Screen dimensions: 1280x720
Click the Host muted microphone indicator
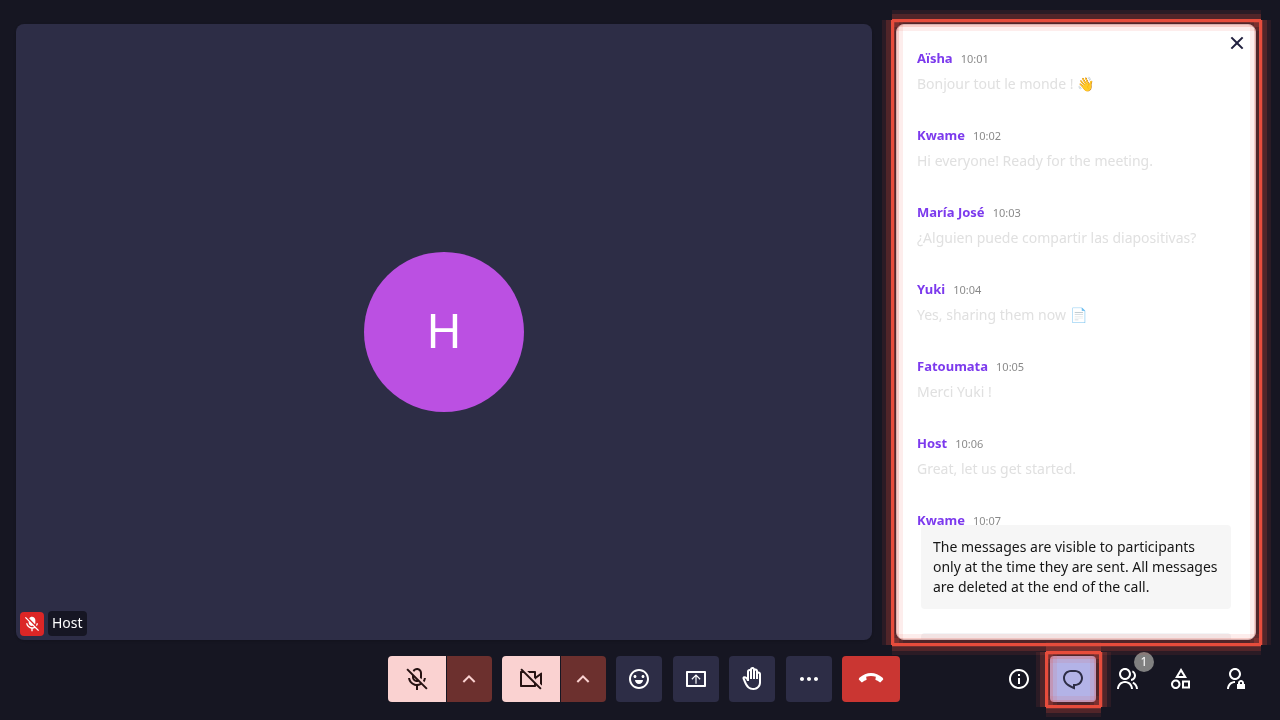tap(32, 624)
